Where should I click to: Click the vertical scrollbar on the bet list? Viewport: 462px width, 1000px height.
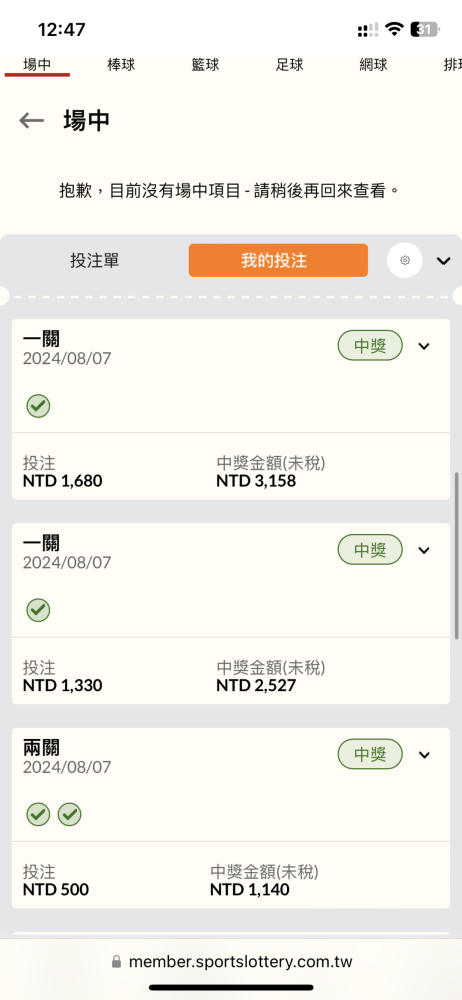pyautogui.click(x=456, y=555)
